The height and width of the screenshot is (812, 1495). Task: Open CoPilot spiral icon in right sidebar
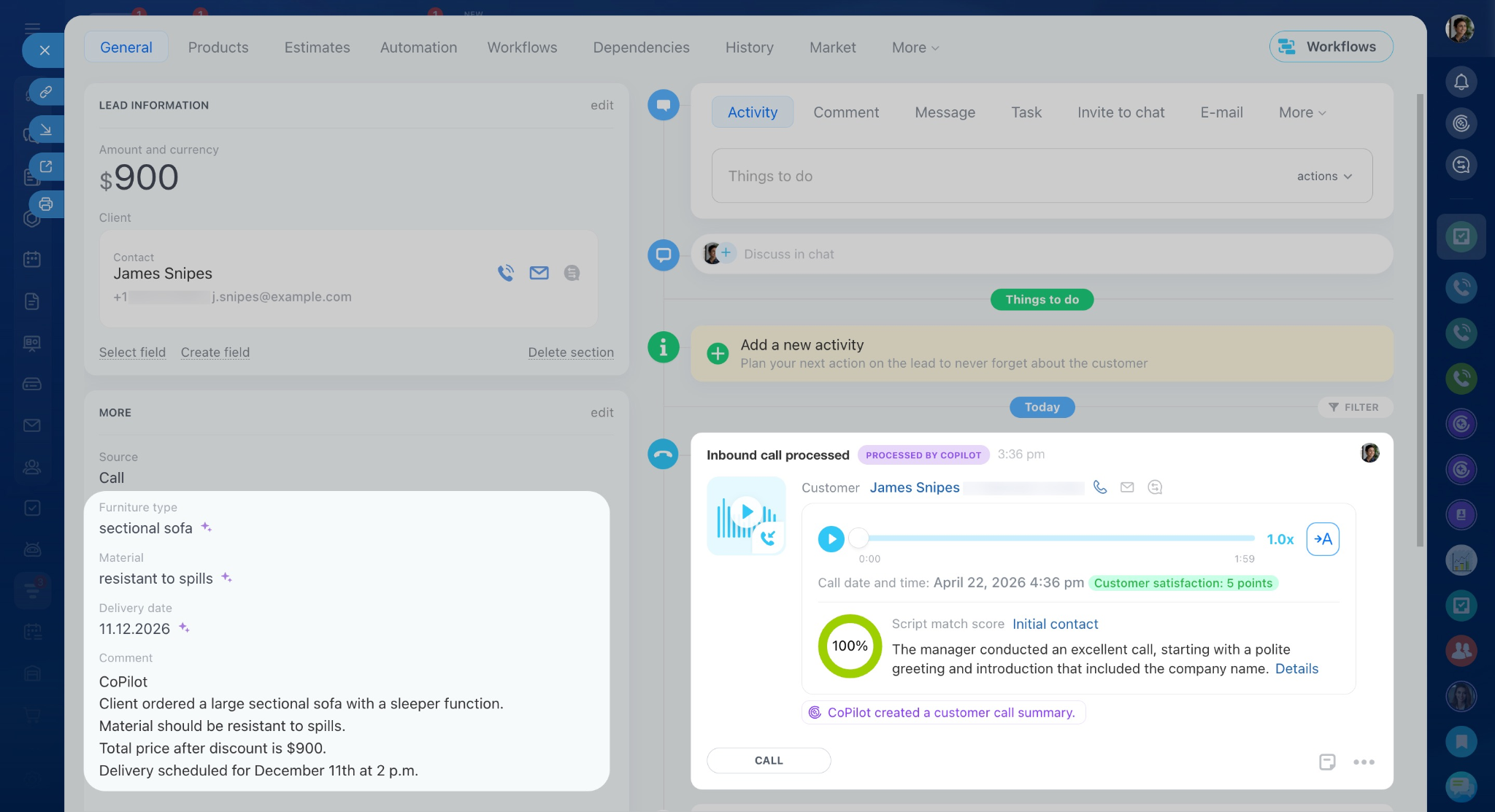tap(1461, 123)
